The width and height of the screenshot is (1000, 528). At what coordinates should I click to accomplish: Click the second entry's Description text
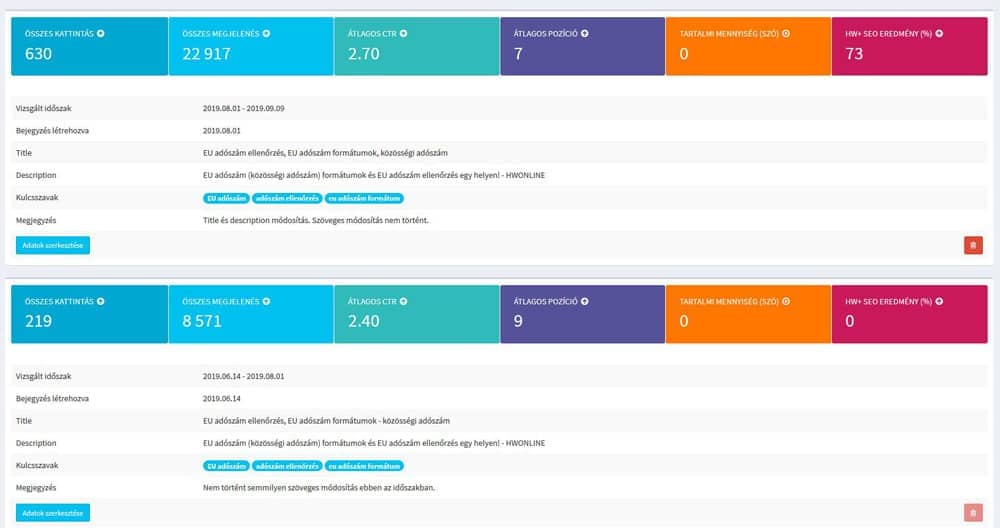374,443
